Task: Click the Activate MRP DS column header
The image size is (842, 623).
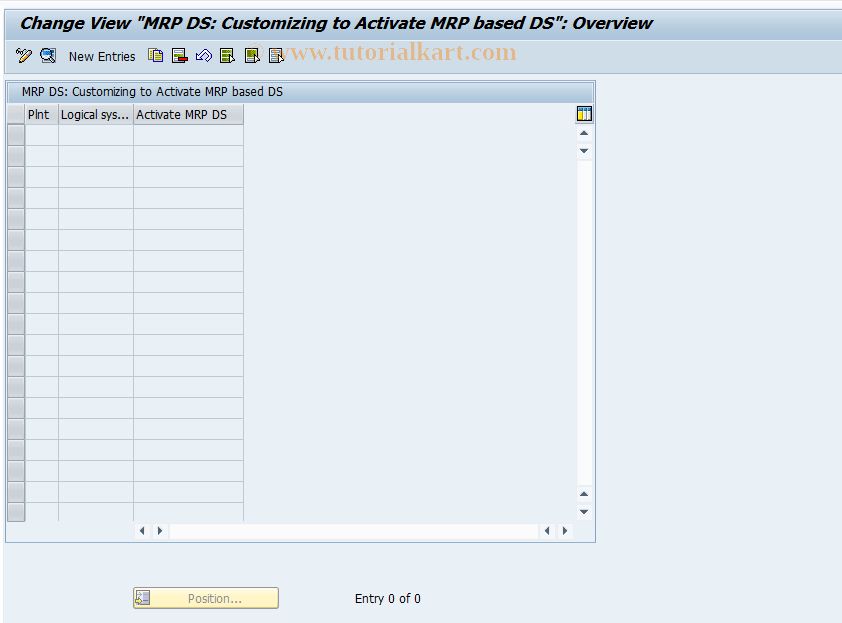Action: click(188, 114)
